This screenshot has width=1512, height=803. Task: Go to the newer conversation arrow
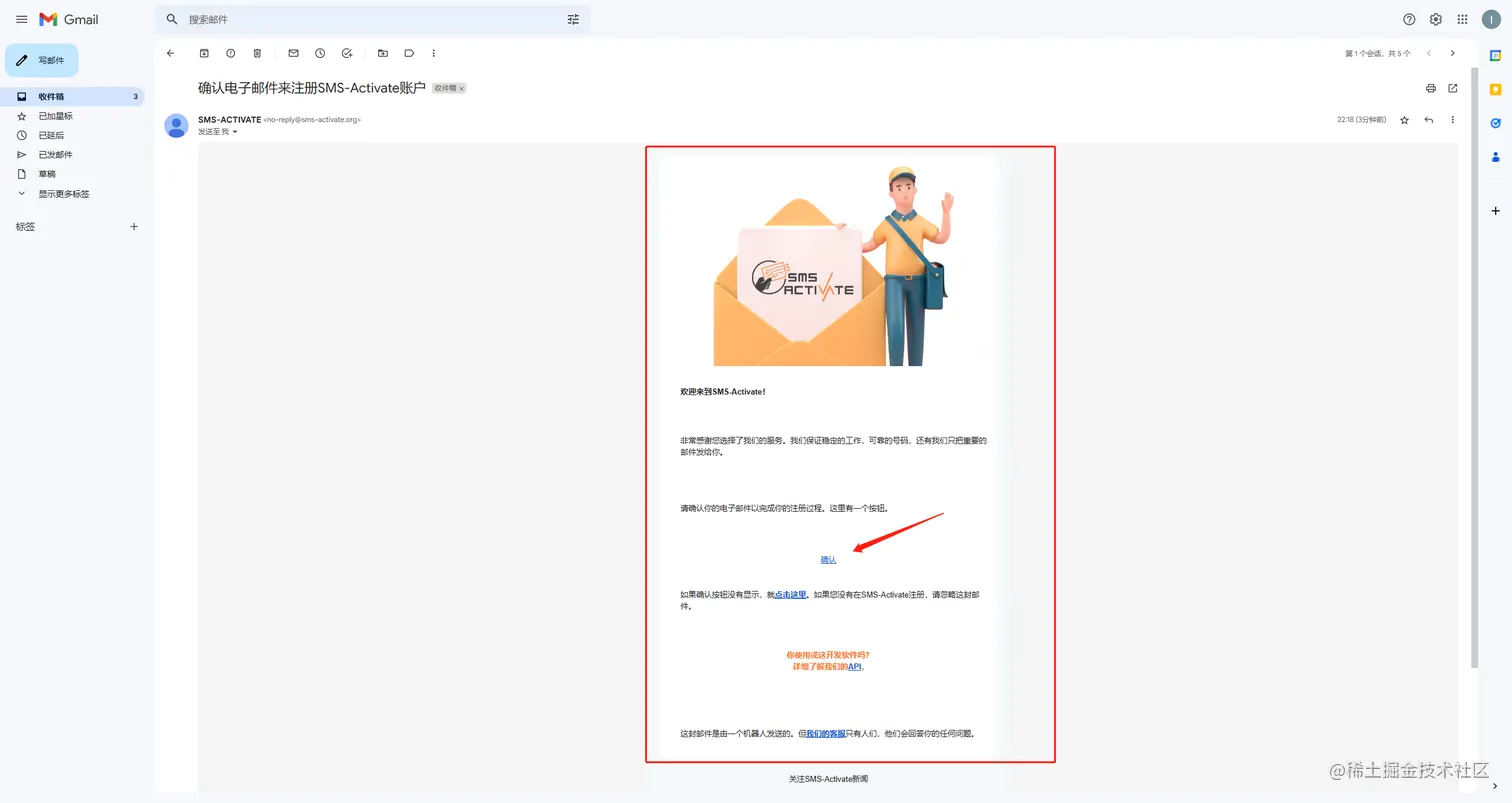tap(1429, 53)
